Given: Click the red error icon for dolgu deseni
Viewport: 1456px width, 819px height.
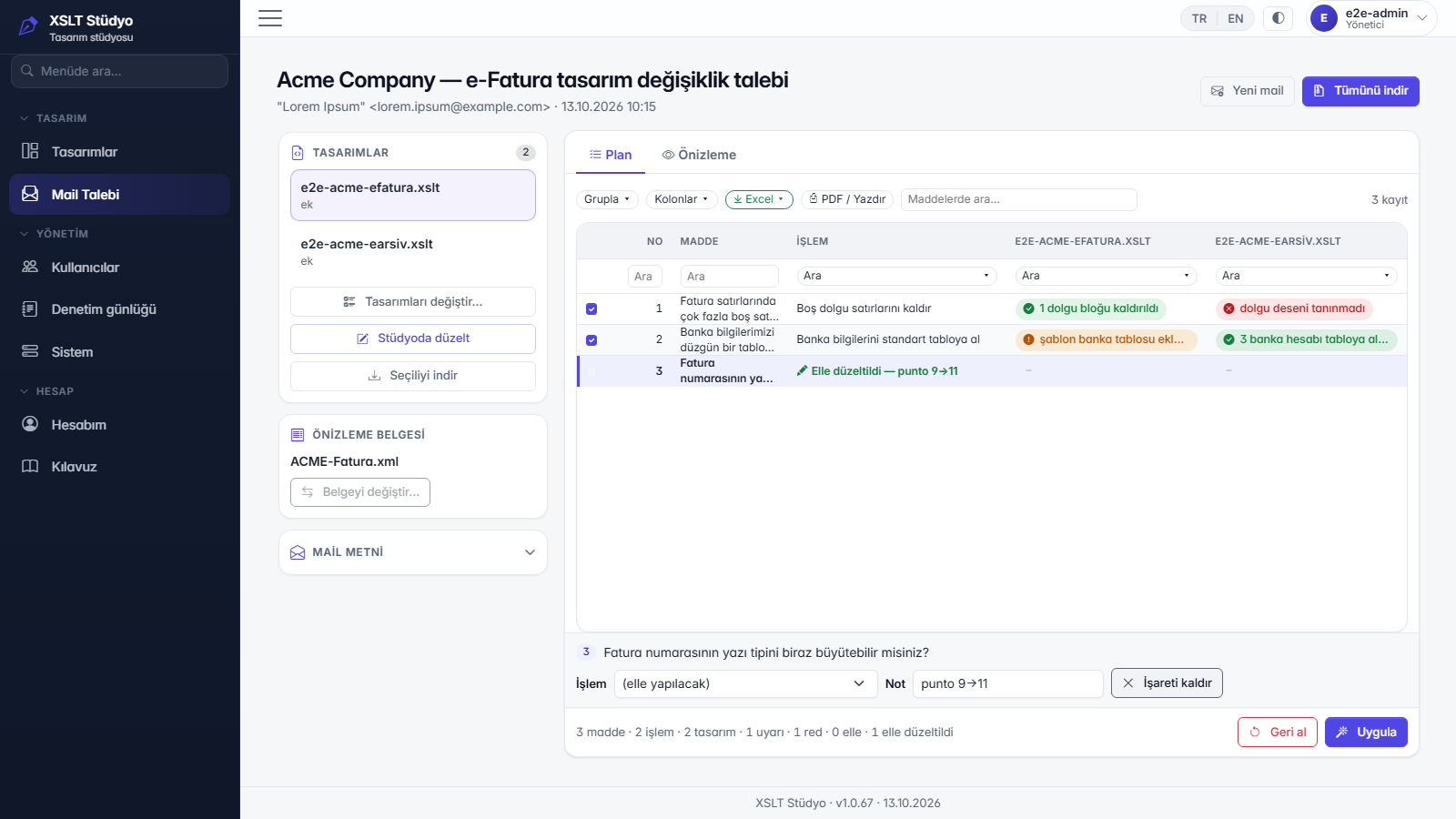Looking at the screenshot, I should (x=1228, y=308).
